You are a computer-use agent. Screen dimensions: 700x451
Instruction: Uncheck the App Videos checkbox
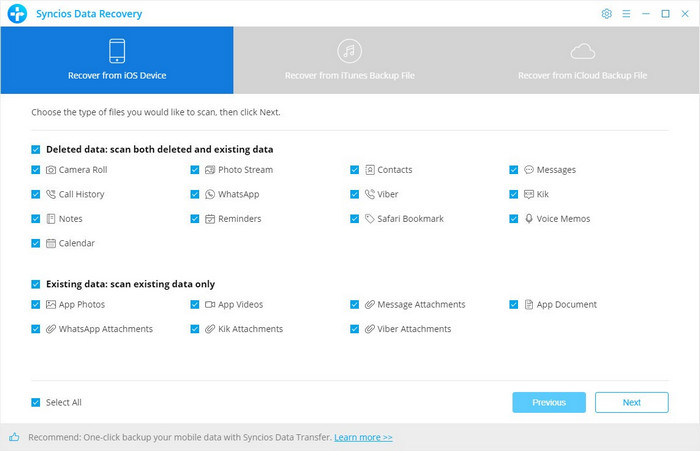tap(195, 305)
